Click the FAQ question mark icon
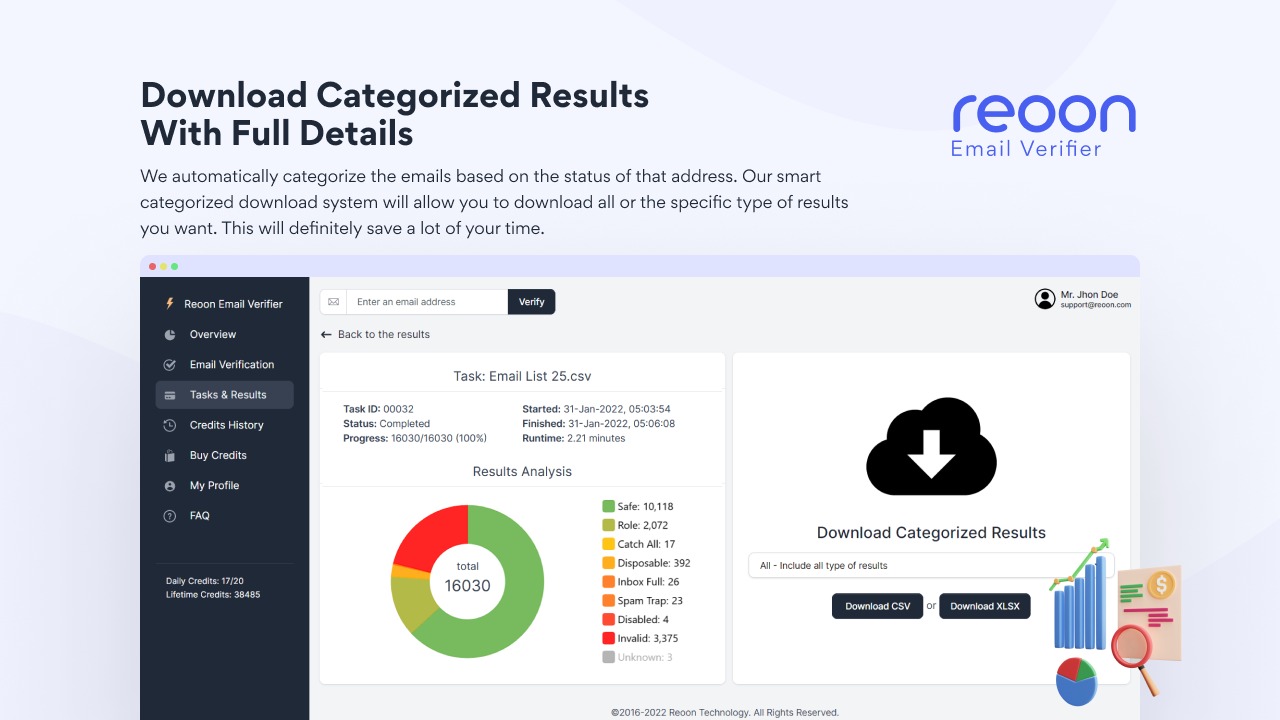This screenshot has width=1280, height=720. point(168,515)
